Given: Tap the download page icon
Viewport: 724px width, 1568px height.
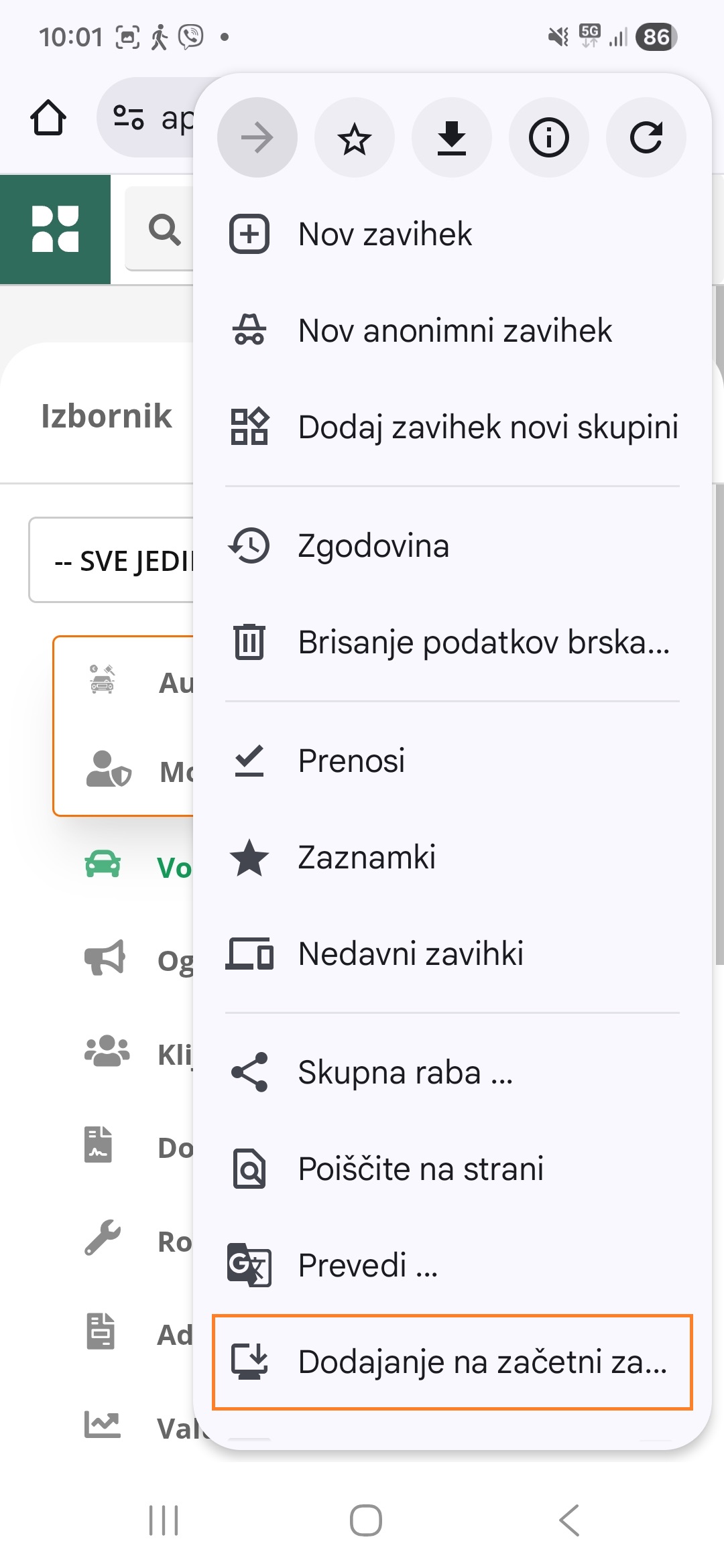Looking at the screenshot, I should (451, 138).
